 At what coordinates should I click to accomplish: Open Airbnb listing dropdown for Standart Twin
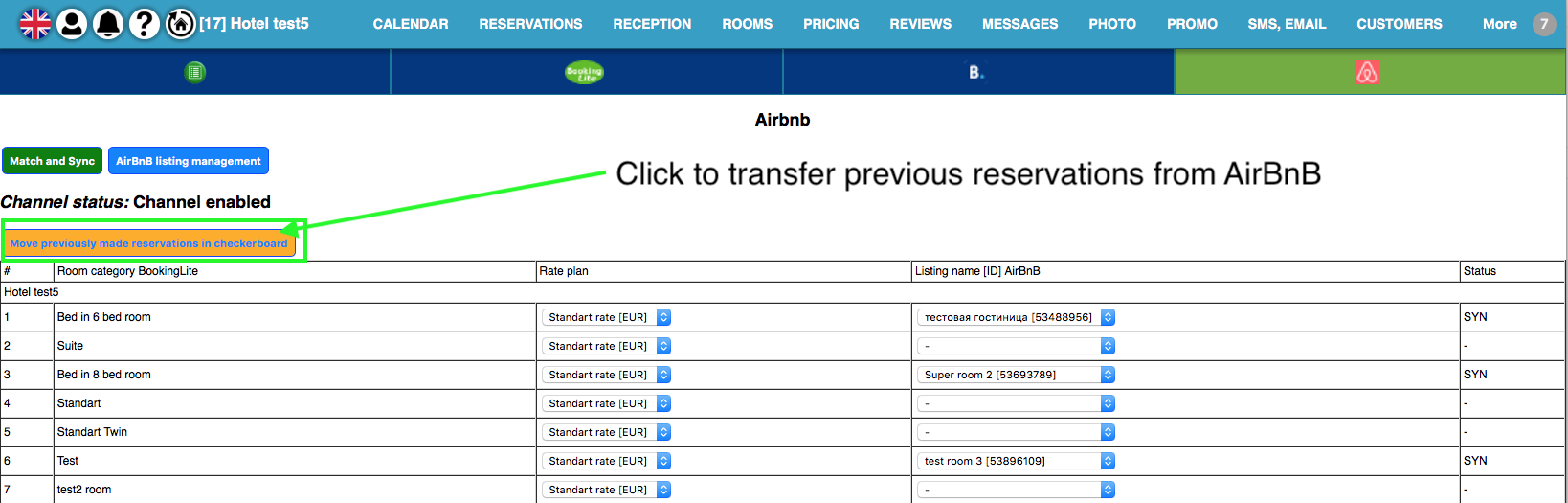(1016, 432)
